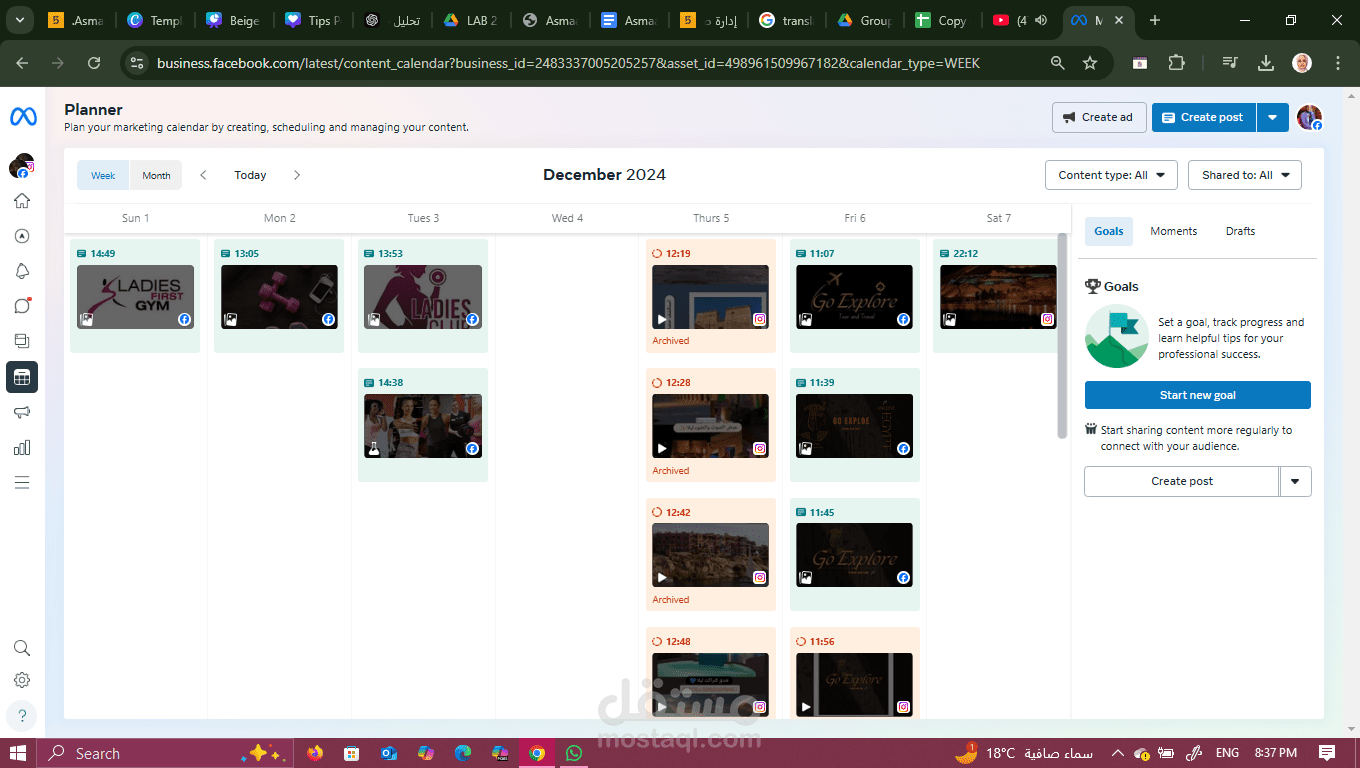1360x768 pixels.
Task: Select the Drafts tab
Action: tap(1240, 231)
